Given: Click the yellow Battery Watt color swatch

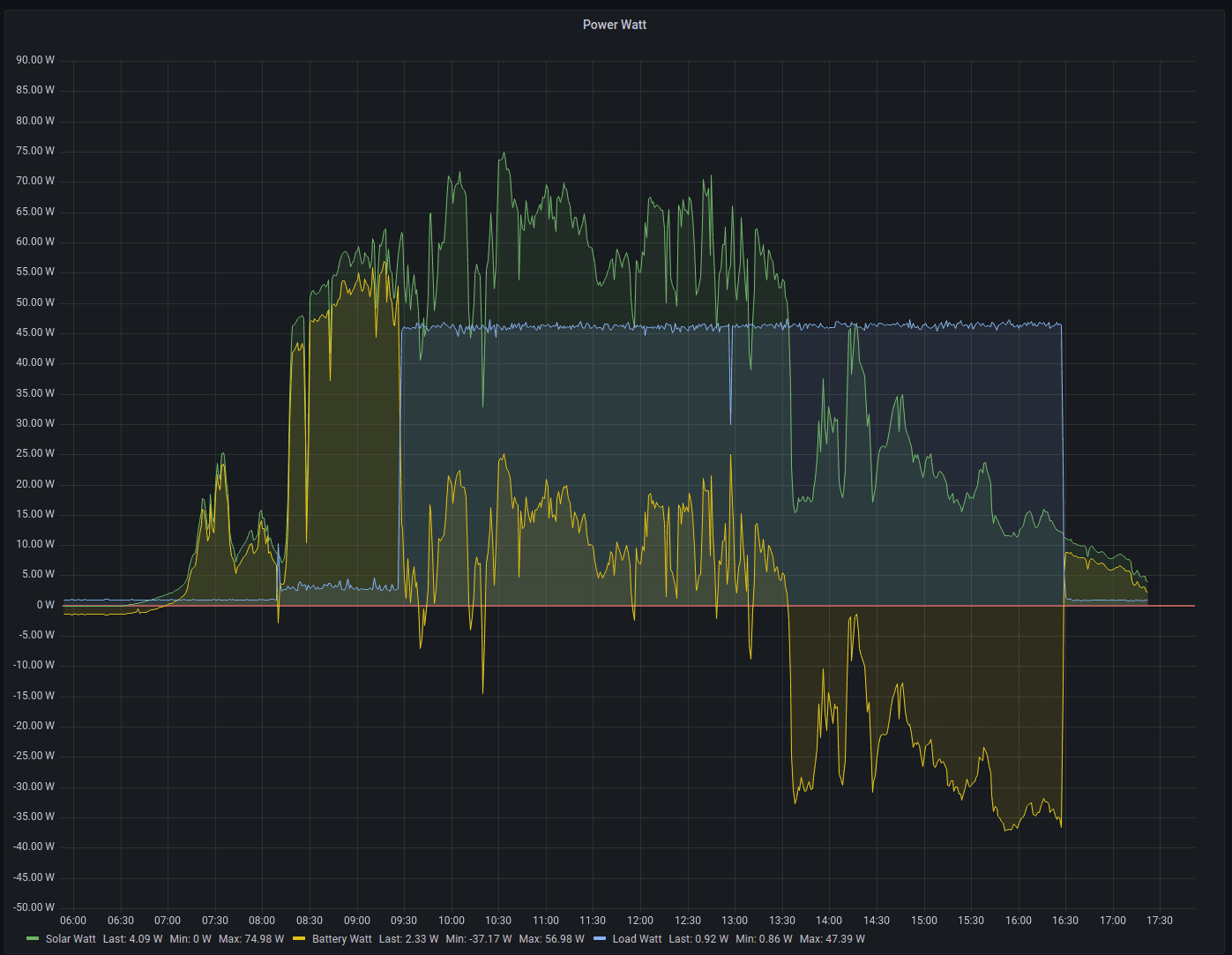Looking at the screenshot, I should (x=299, y=939).
